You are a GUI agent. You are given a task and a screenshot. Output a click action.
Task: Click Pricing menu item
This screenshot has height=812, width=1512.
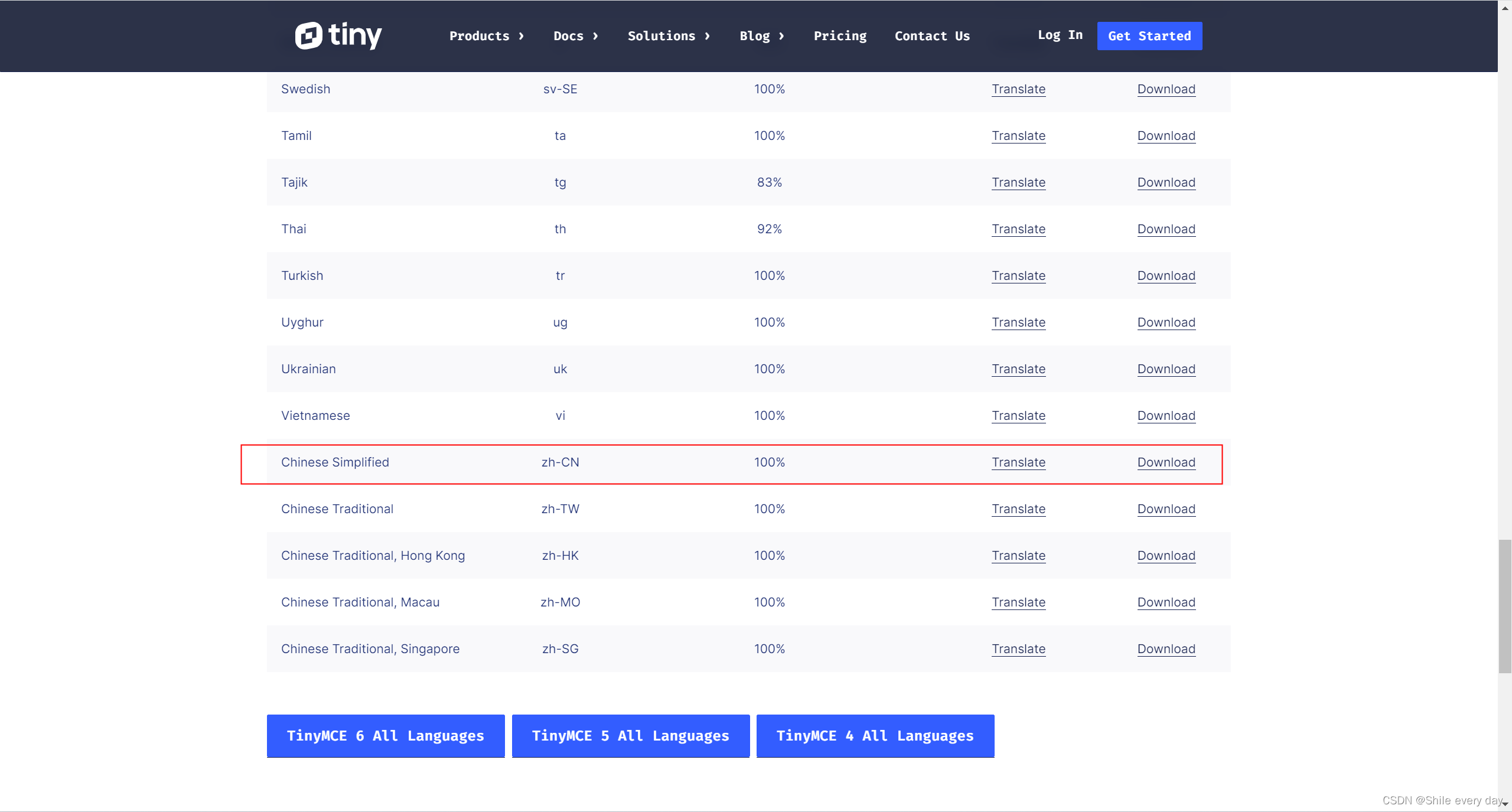point(840,36)
